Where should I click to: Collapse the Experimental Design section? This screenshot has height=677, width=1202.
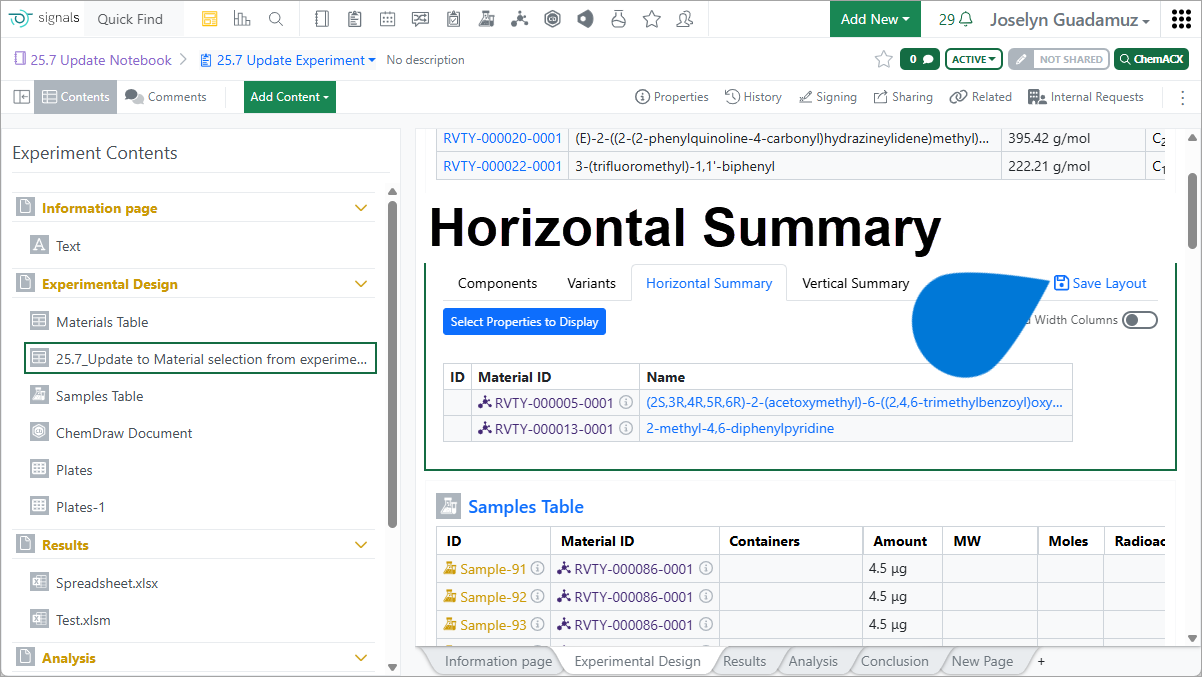(361, 284)
